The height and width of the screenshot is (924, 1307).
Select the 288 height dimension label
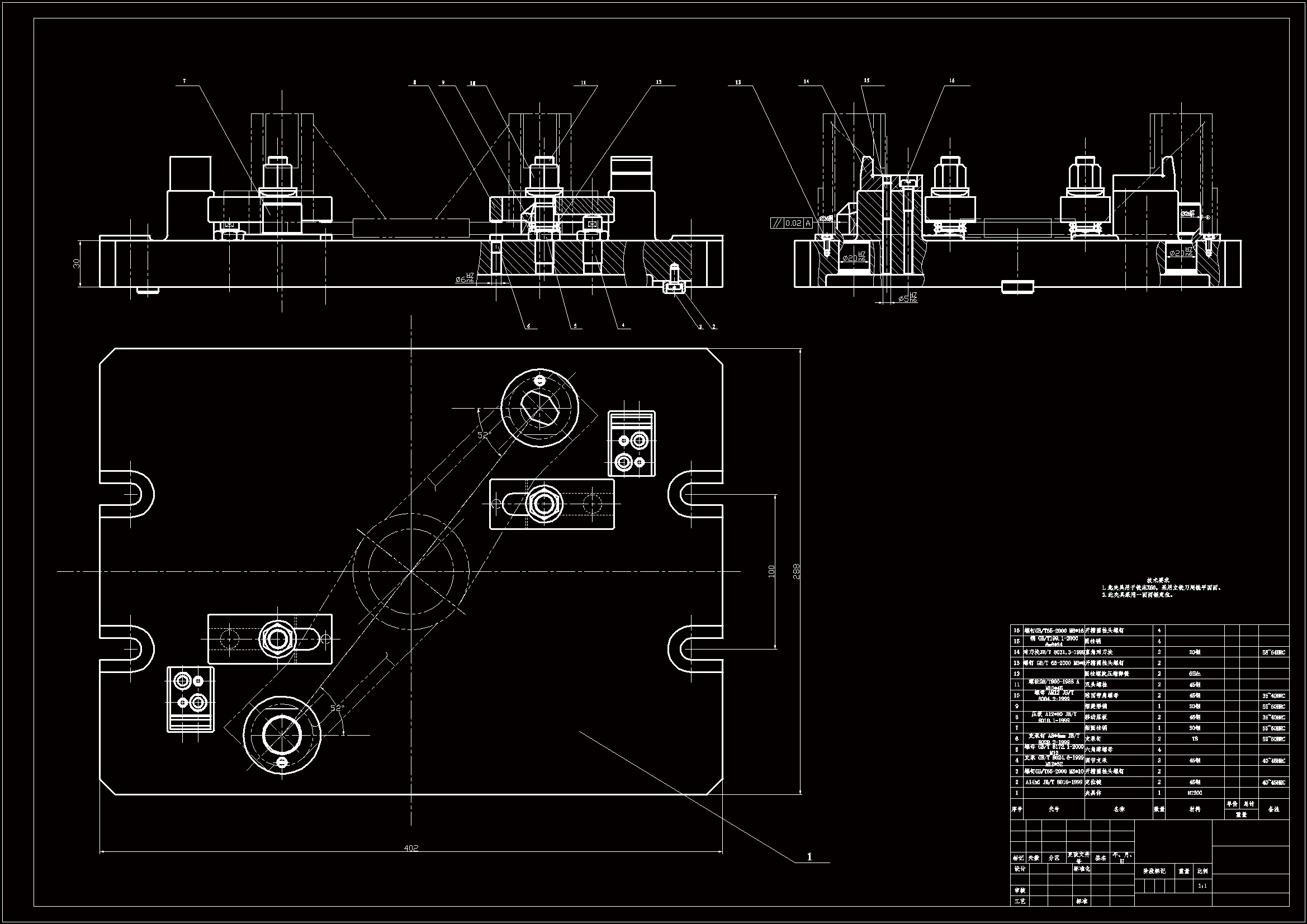tap(797, 571)
